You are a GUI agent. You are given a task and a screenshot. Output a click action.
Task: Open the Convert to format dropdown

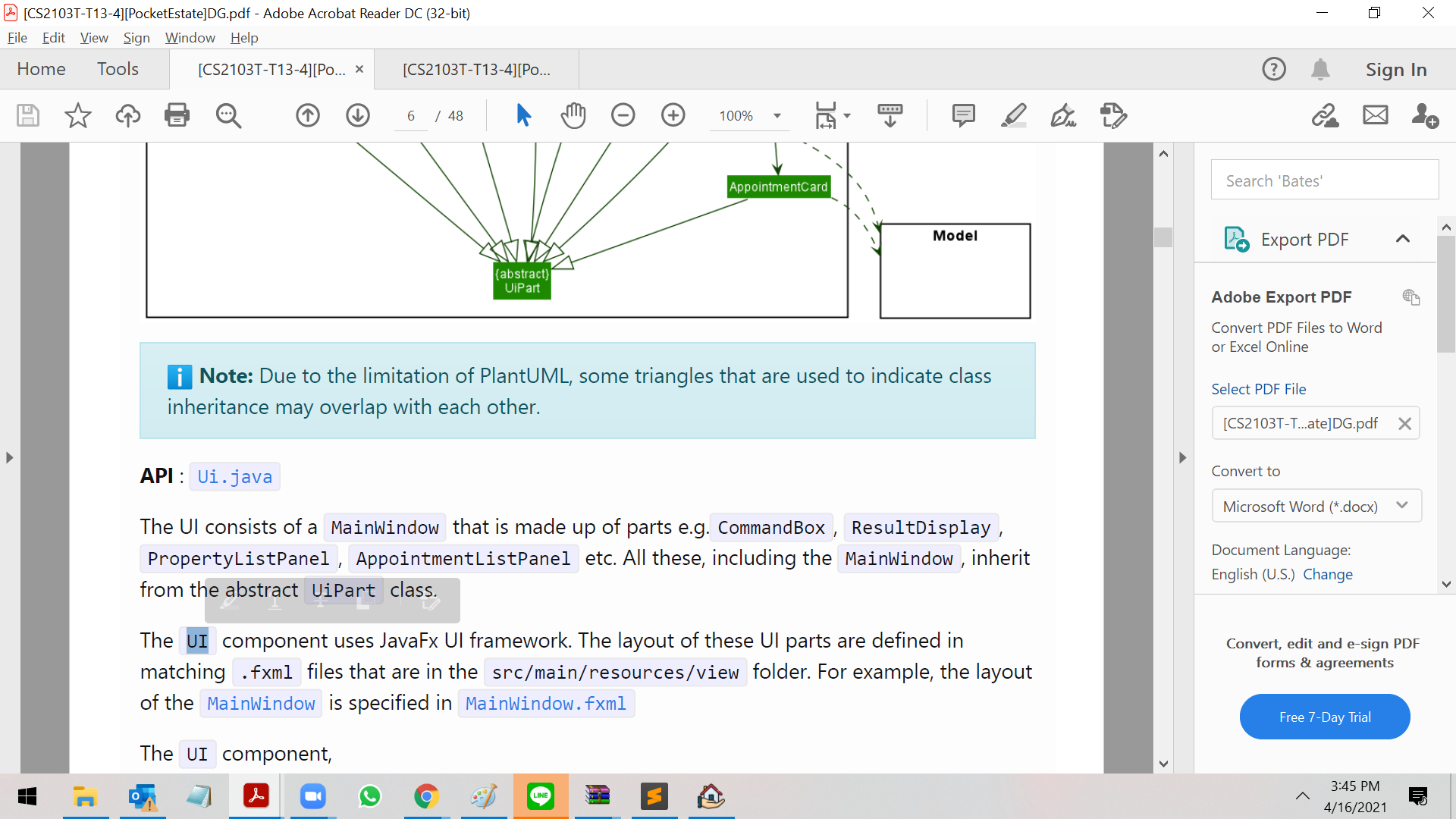pyautogui.click(x=1316, y=506)
